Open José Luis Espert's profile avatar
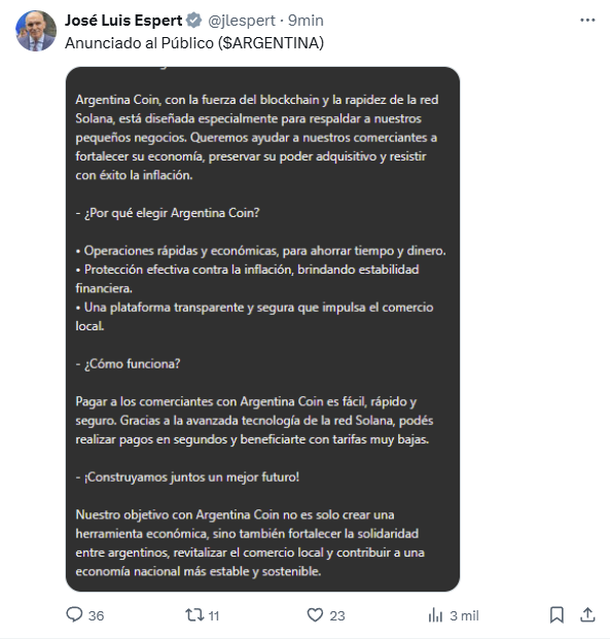610x639 pixels. (35, 31)
